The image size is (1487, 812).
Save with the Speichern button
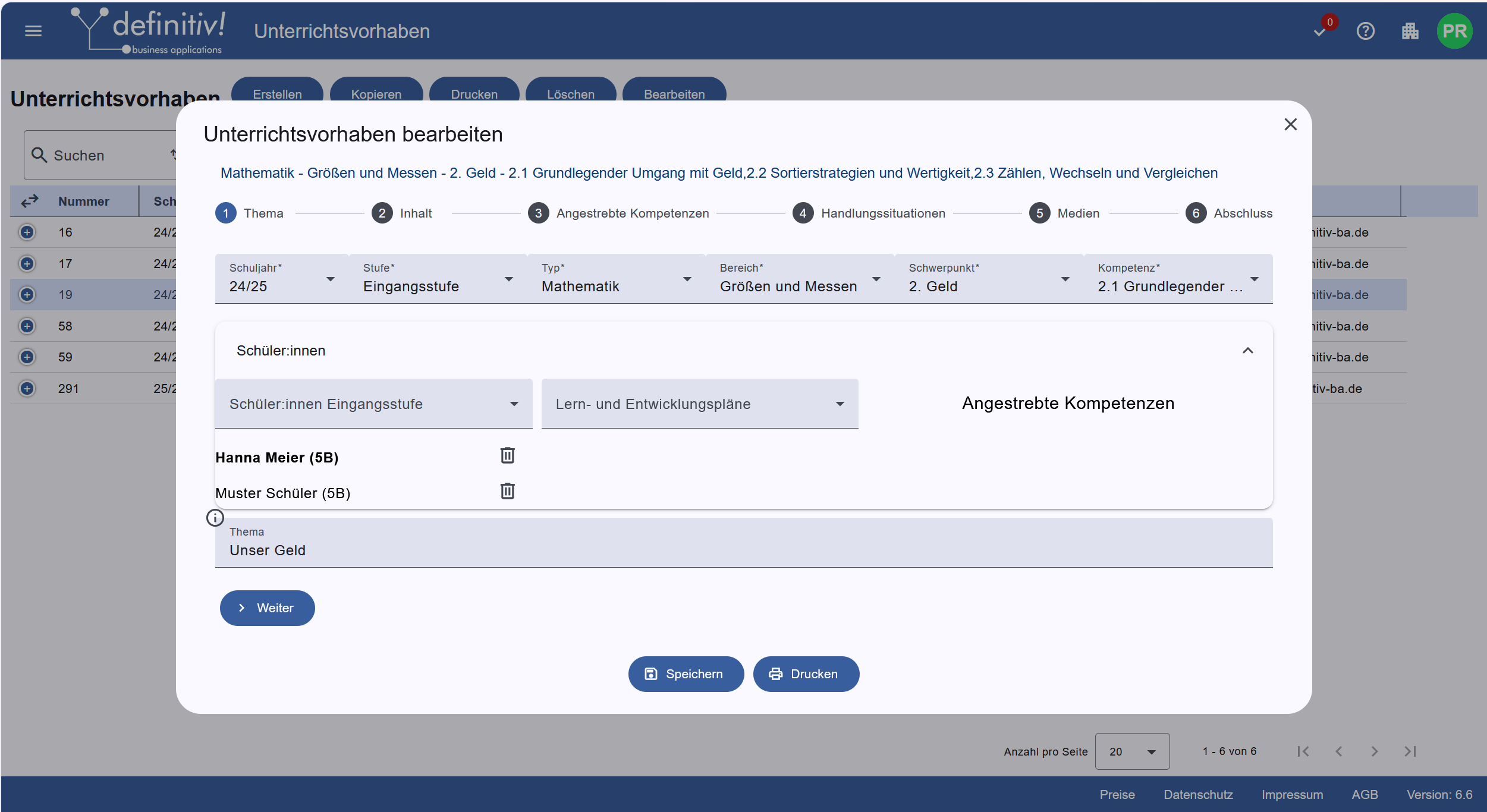[686, 674]
